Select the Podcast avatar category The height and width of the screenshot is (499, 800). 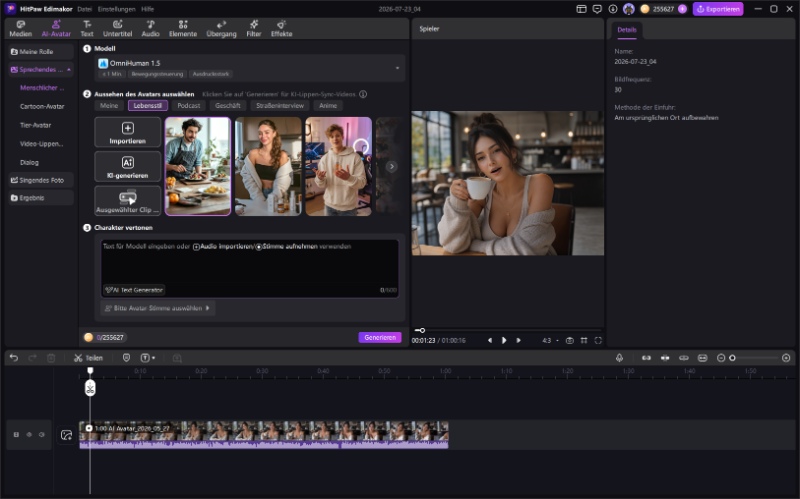pos(189,106)
